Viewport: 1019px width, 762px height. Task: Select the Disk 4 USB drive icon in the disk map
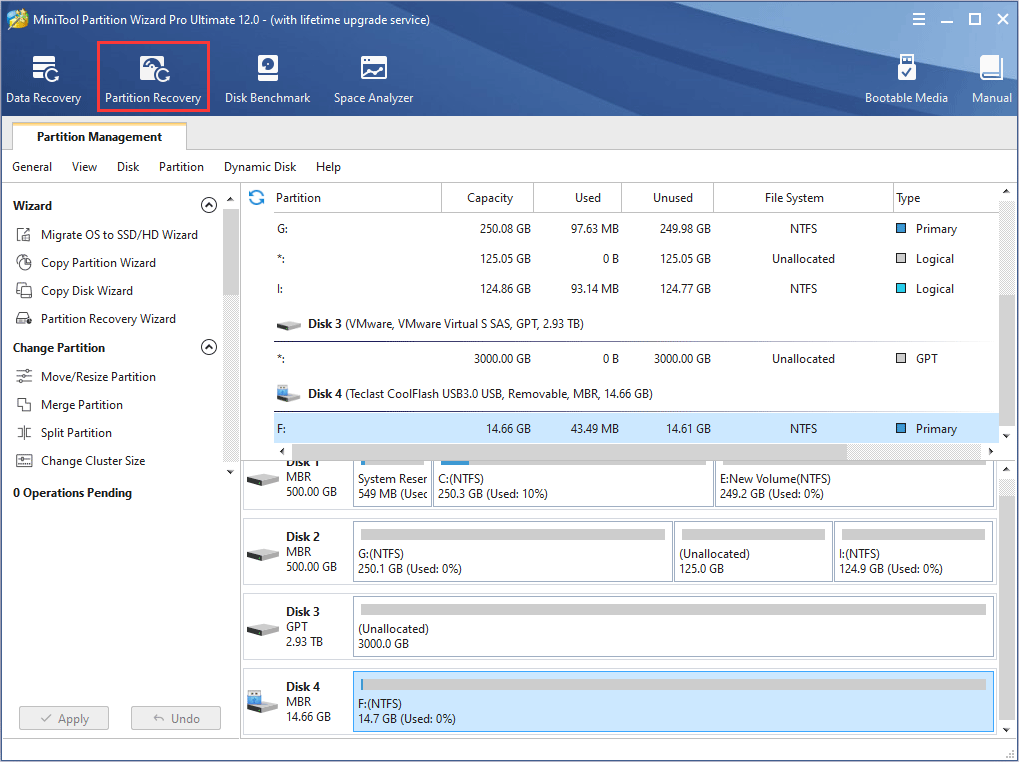point(263,702)
